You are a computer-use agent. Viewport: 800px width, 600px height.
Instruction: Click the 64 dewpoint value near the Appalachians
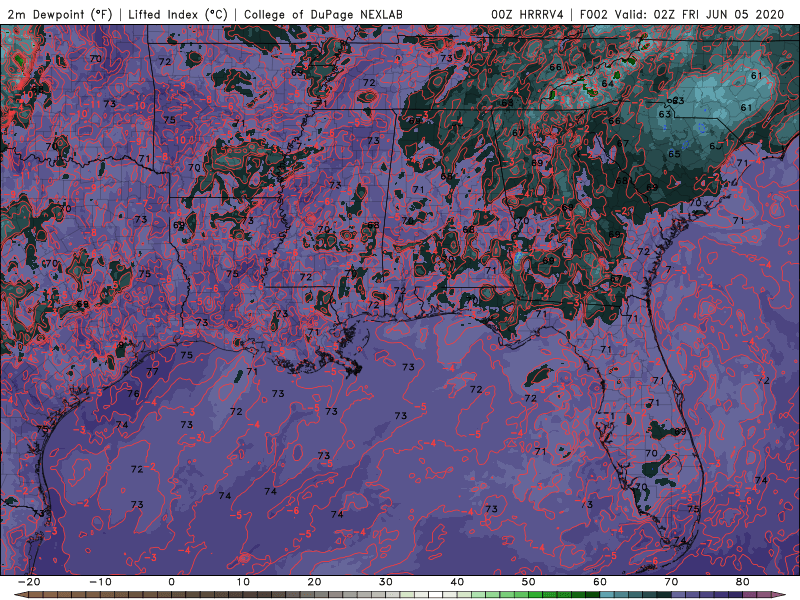click(x=607, y=83)
